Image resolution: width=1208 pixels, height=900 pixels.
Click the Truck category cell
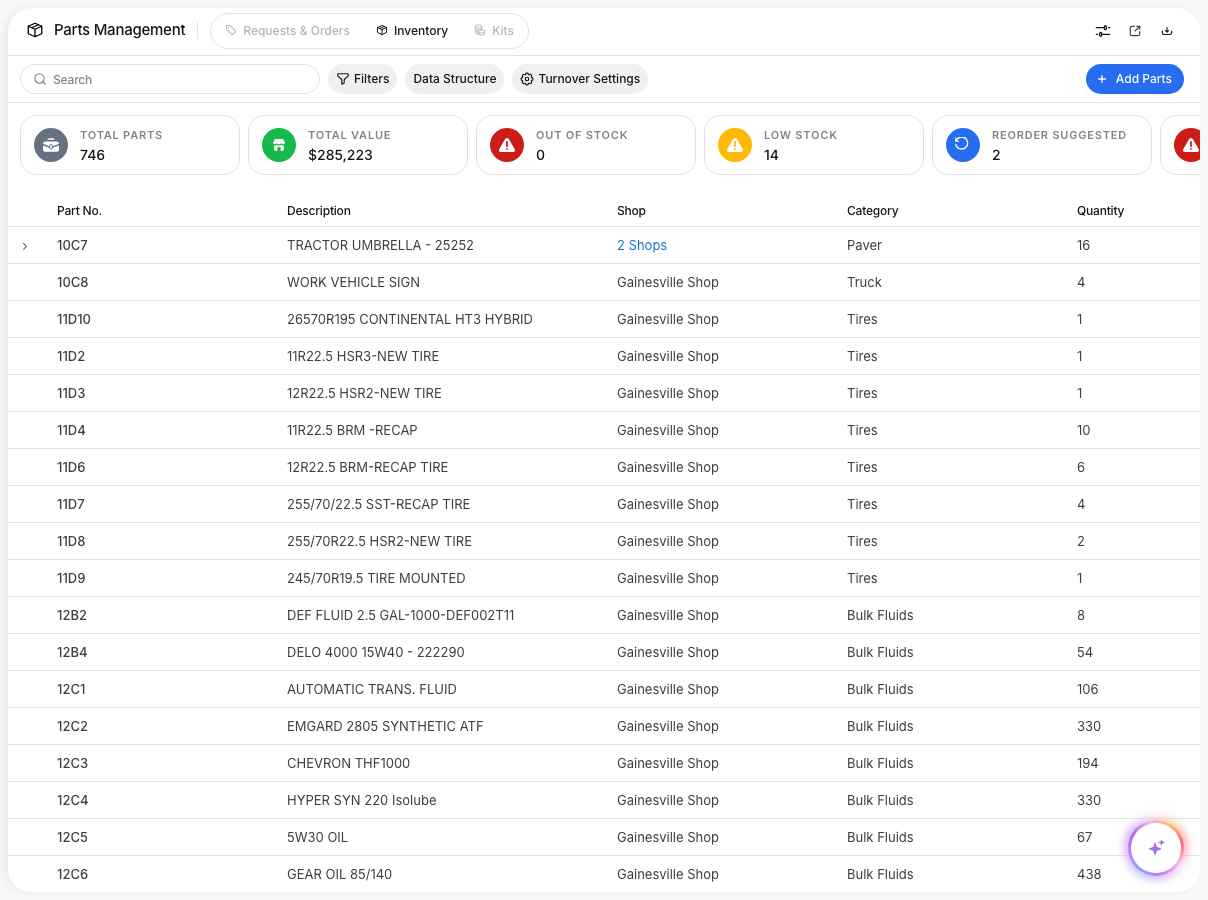864,282
